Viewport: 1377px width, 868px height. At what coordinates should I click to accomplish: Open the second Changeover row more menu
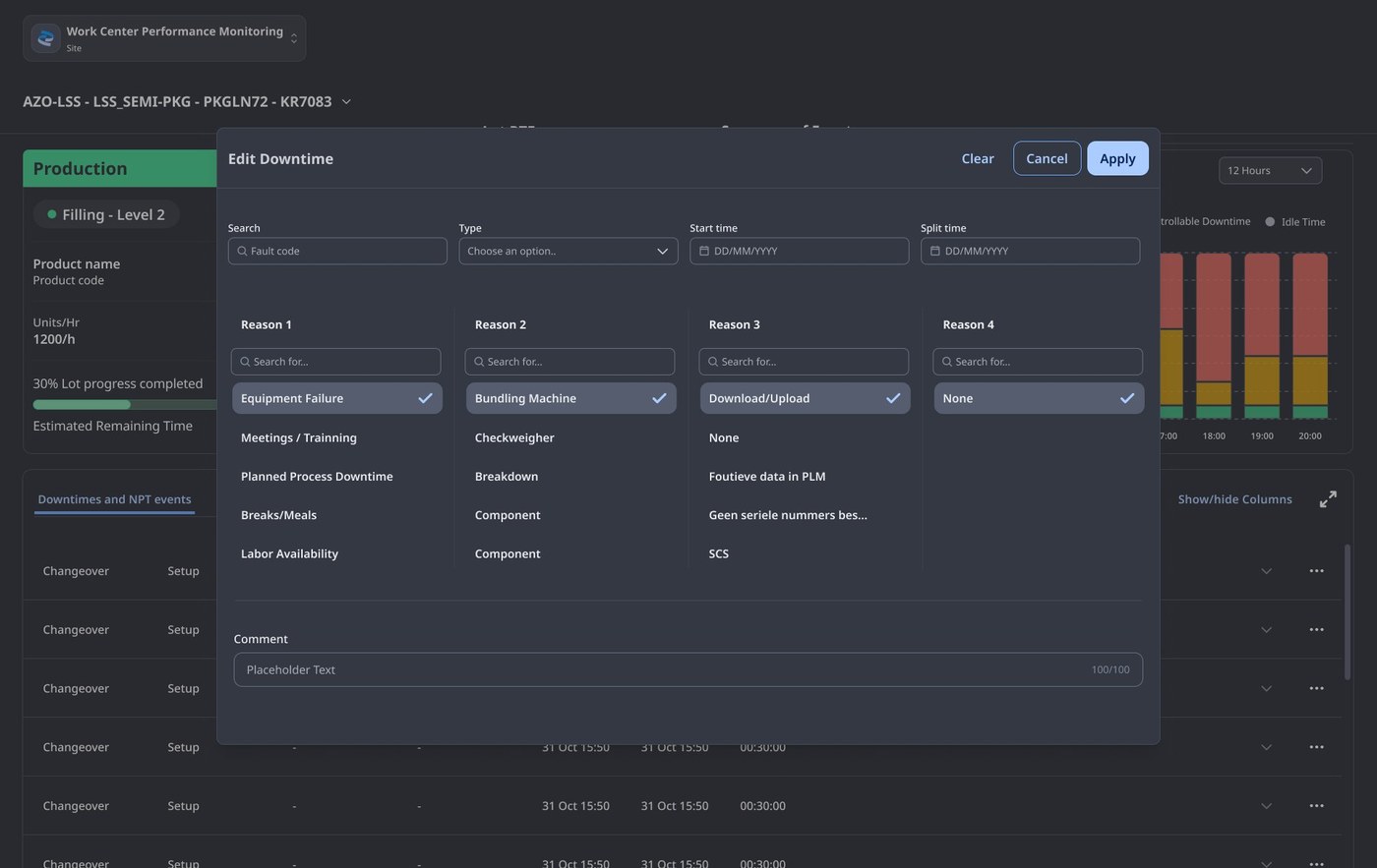(1316, 629)
